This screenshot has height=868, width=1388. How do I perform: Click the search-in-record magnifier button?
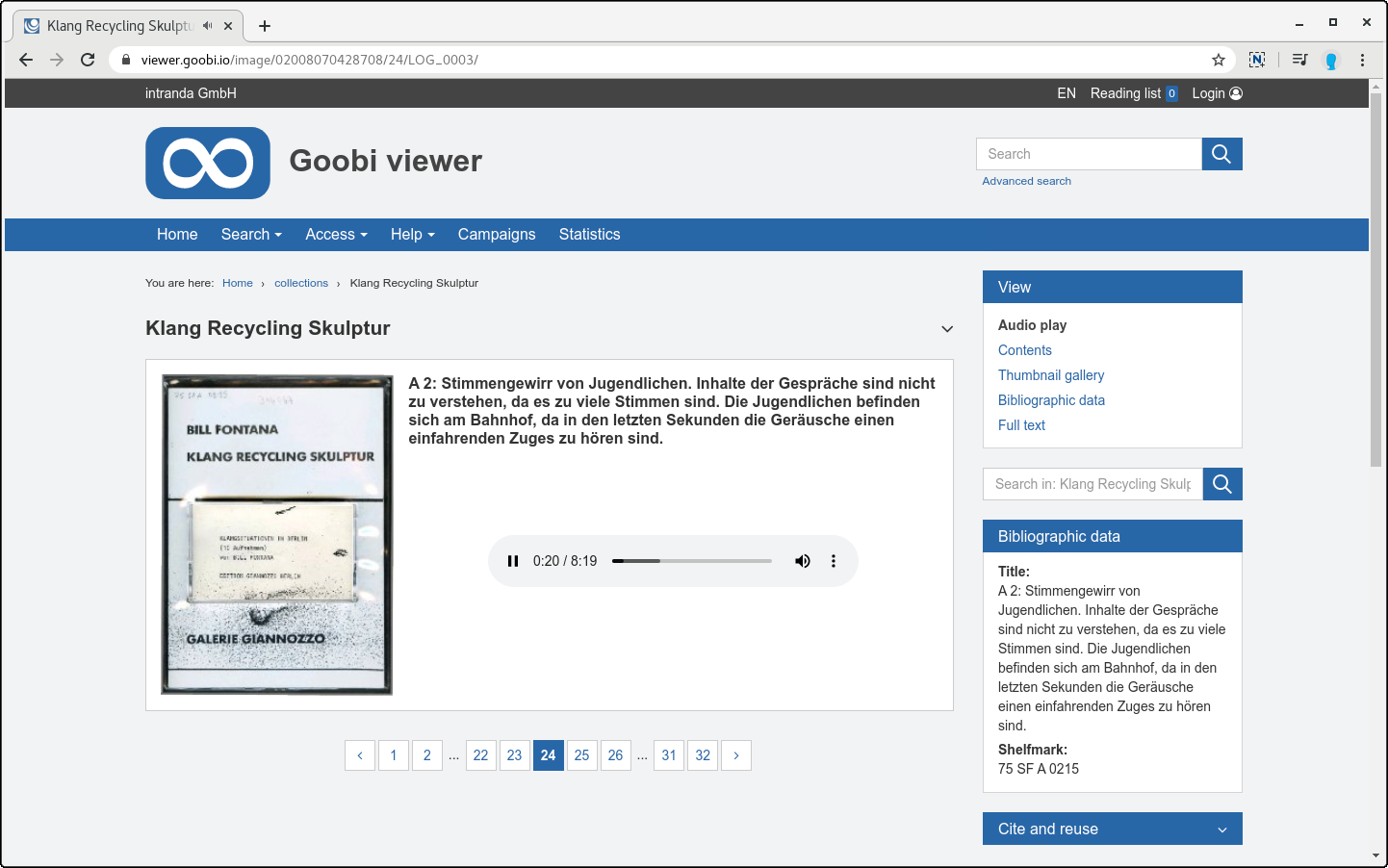click(x=1222, y=484)
